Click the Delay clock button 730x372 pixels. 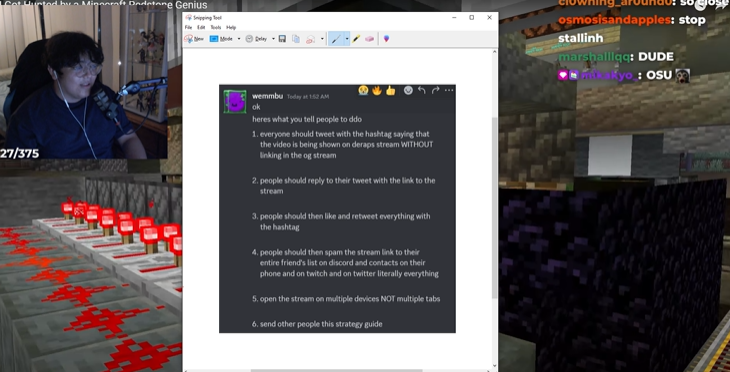(x=256, y=39)
